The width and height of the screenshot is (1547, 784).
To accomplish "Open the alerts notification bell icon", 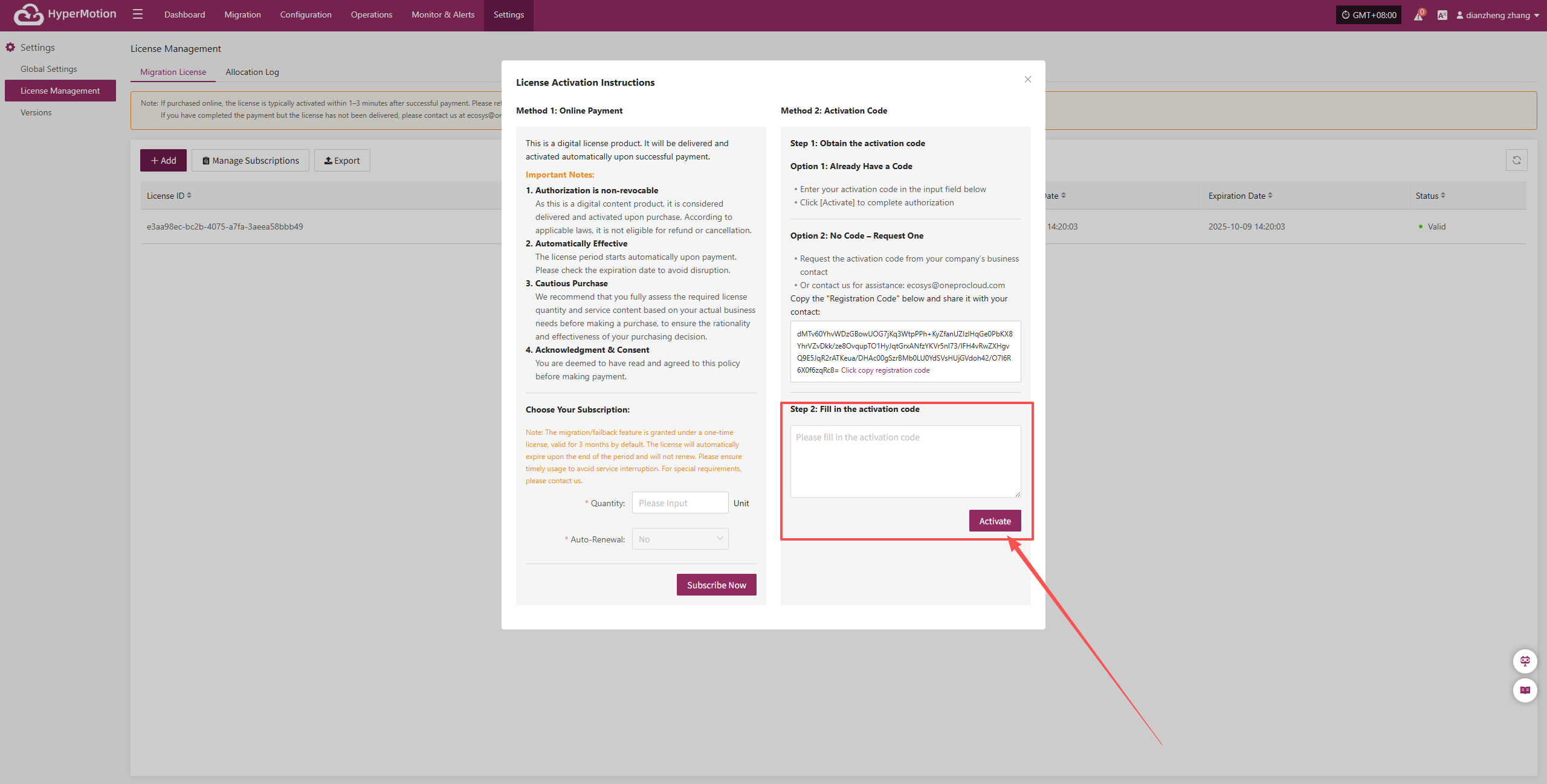I will pos(1418,15).
